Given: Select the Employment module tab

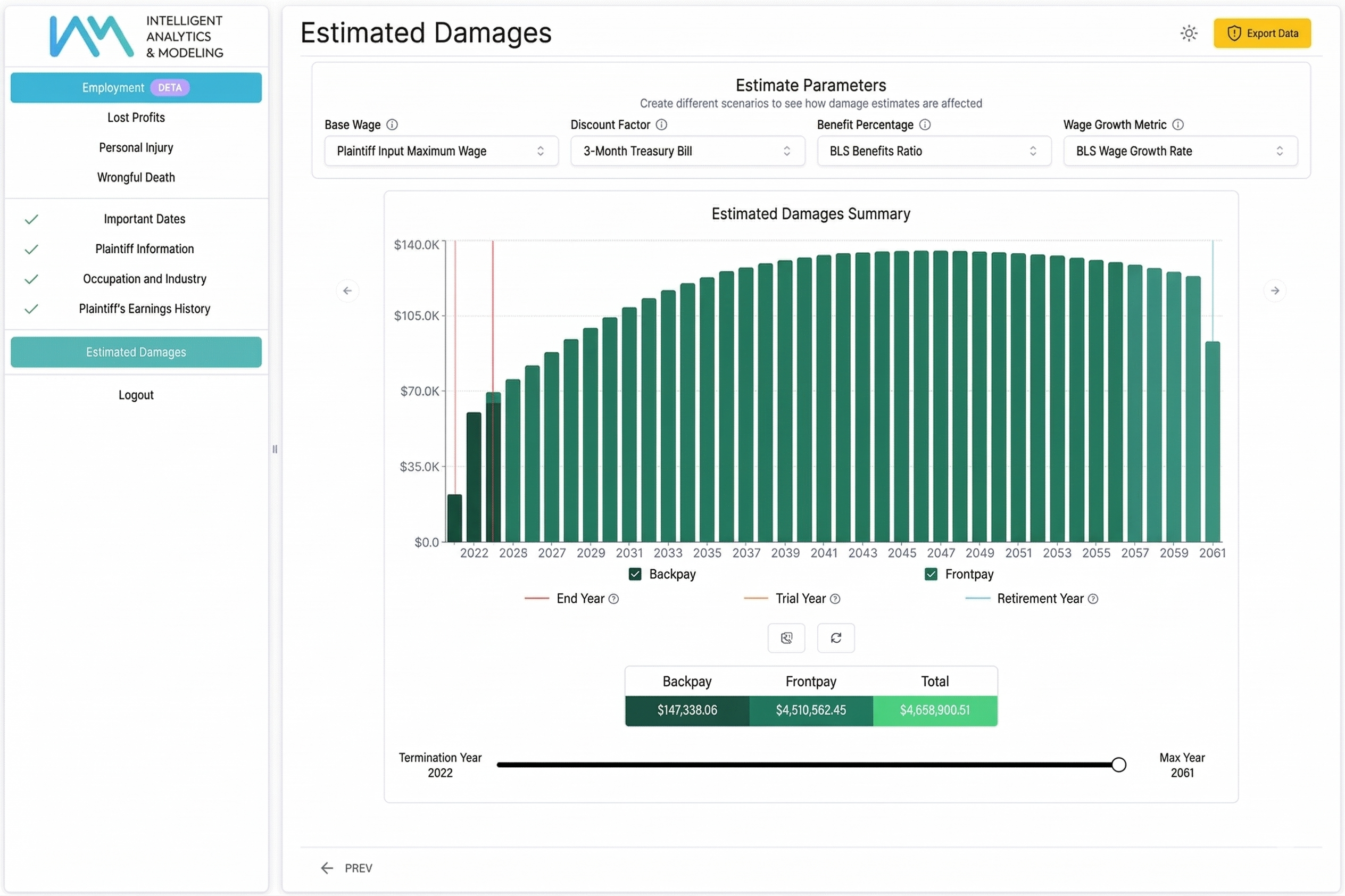Looking at the screenshot, I should tap(136, 87).
